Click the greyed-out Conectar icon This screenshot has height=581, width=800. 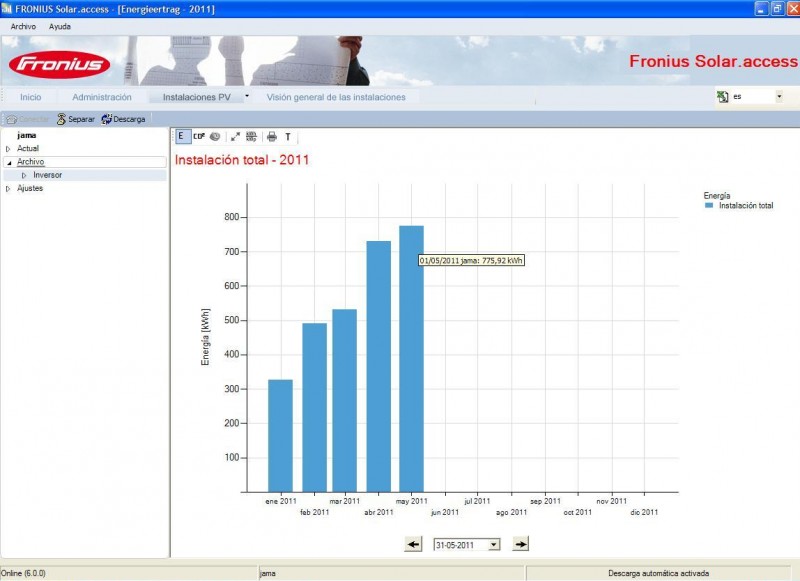point(11,119)
